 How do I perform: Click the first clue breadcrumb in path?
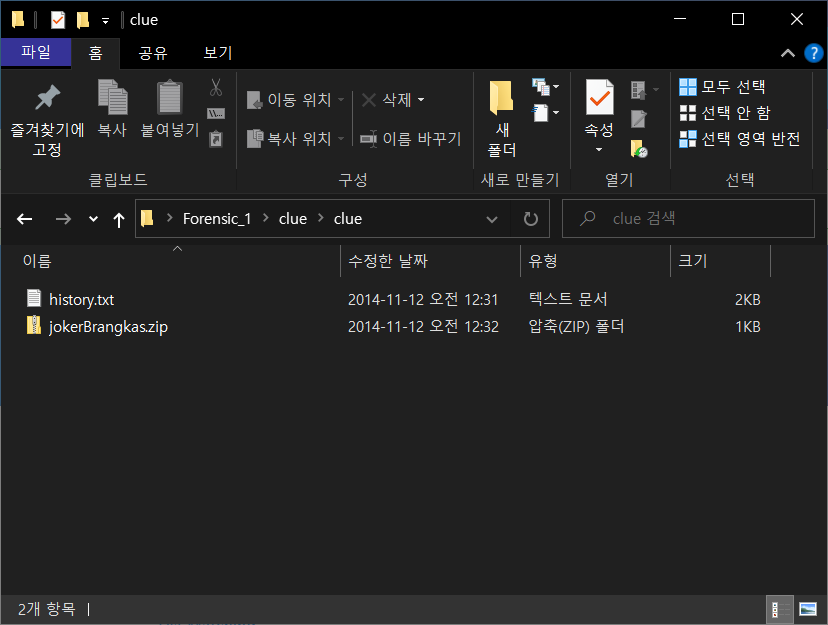[x=293, y=219]
